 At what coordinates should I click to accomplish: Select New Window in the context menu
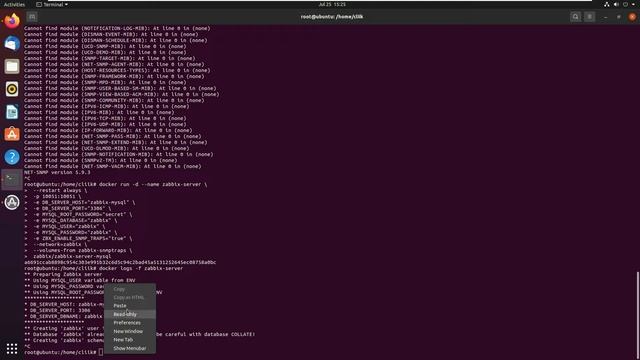130,331
